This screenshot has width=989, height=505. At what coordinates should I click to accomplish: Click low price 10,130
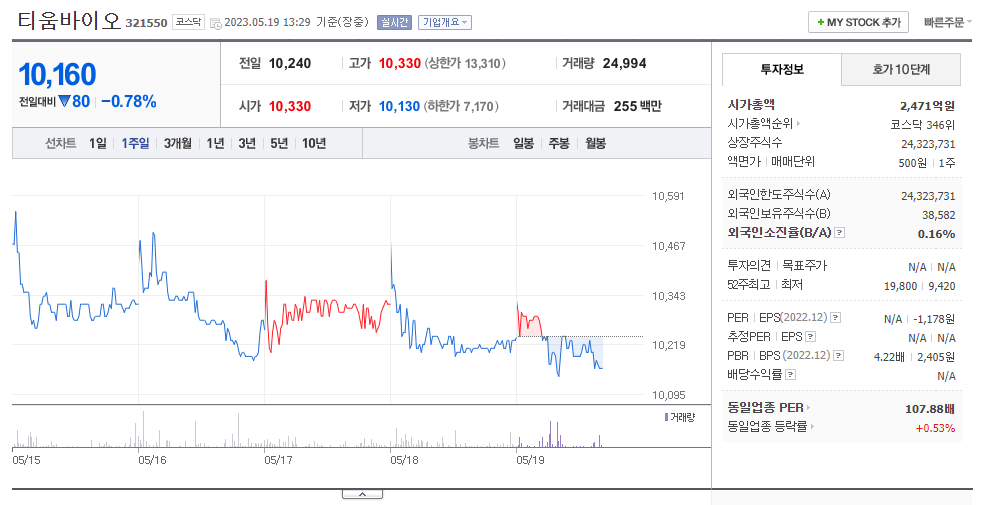tap(399, 107)
